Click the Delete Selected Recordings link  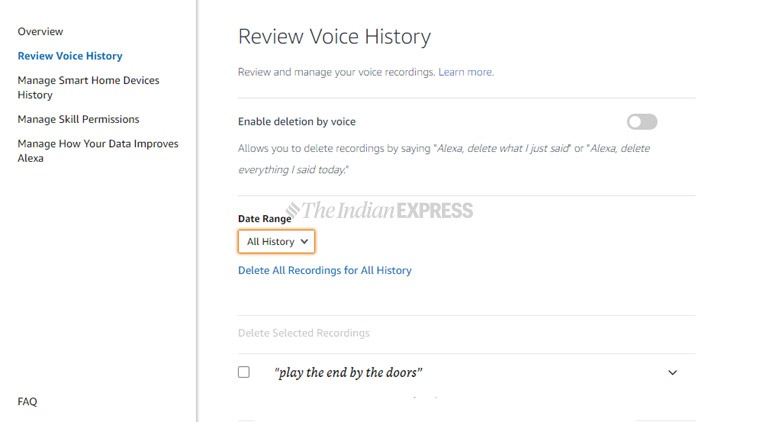point(304,333)
